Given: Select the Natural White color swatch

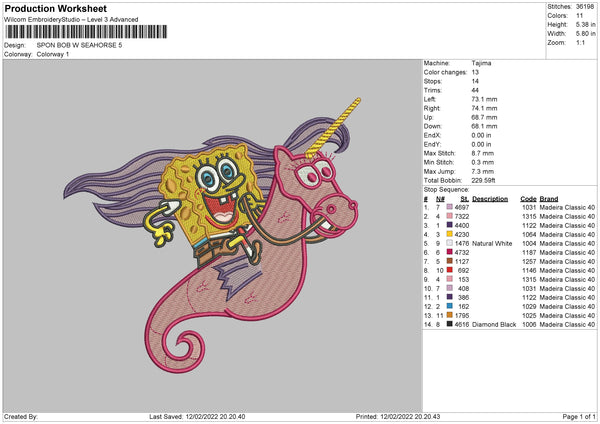Looking at the screenshot, I should tap(449, 243).
